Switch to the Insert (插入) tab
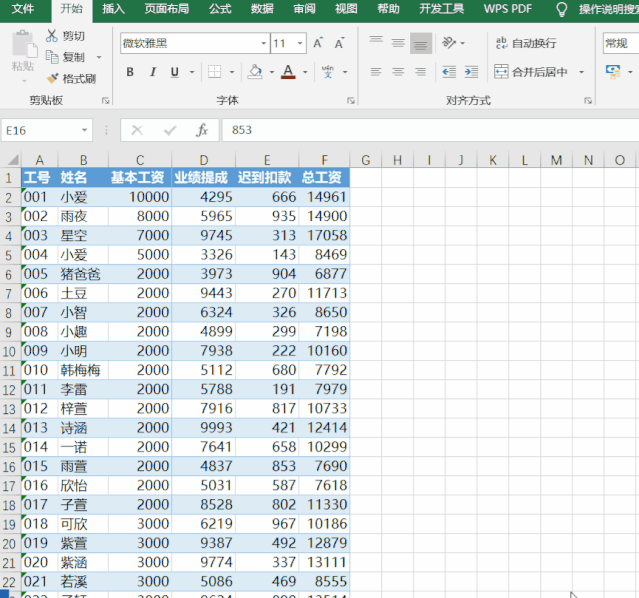Screen dimensions: 639x598 [113, 9]
